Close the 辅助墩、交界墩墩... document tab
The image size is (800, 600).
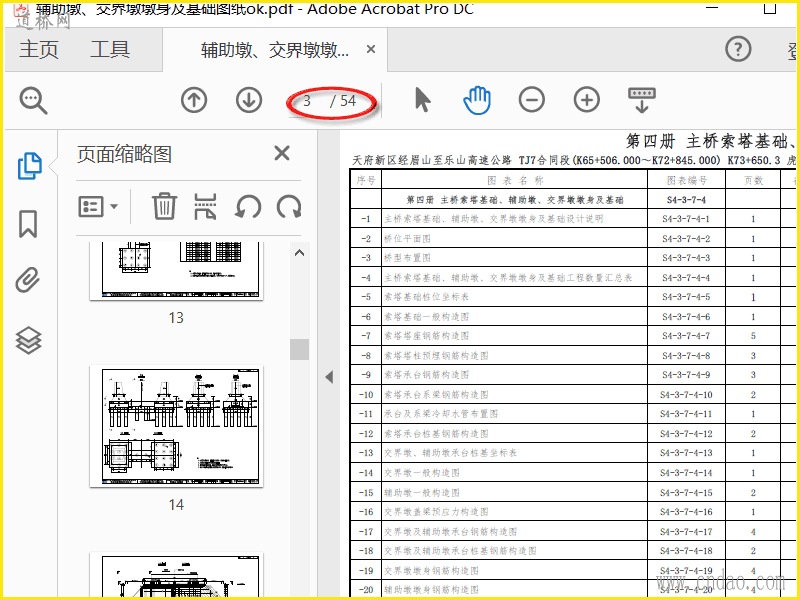coord(371,49)
